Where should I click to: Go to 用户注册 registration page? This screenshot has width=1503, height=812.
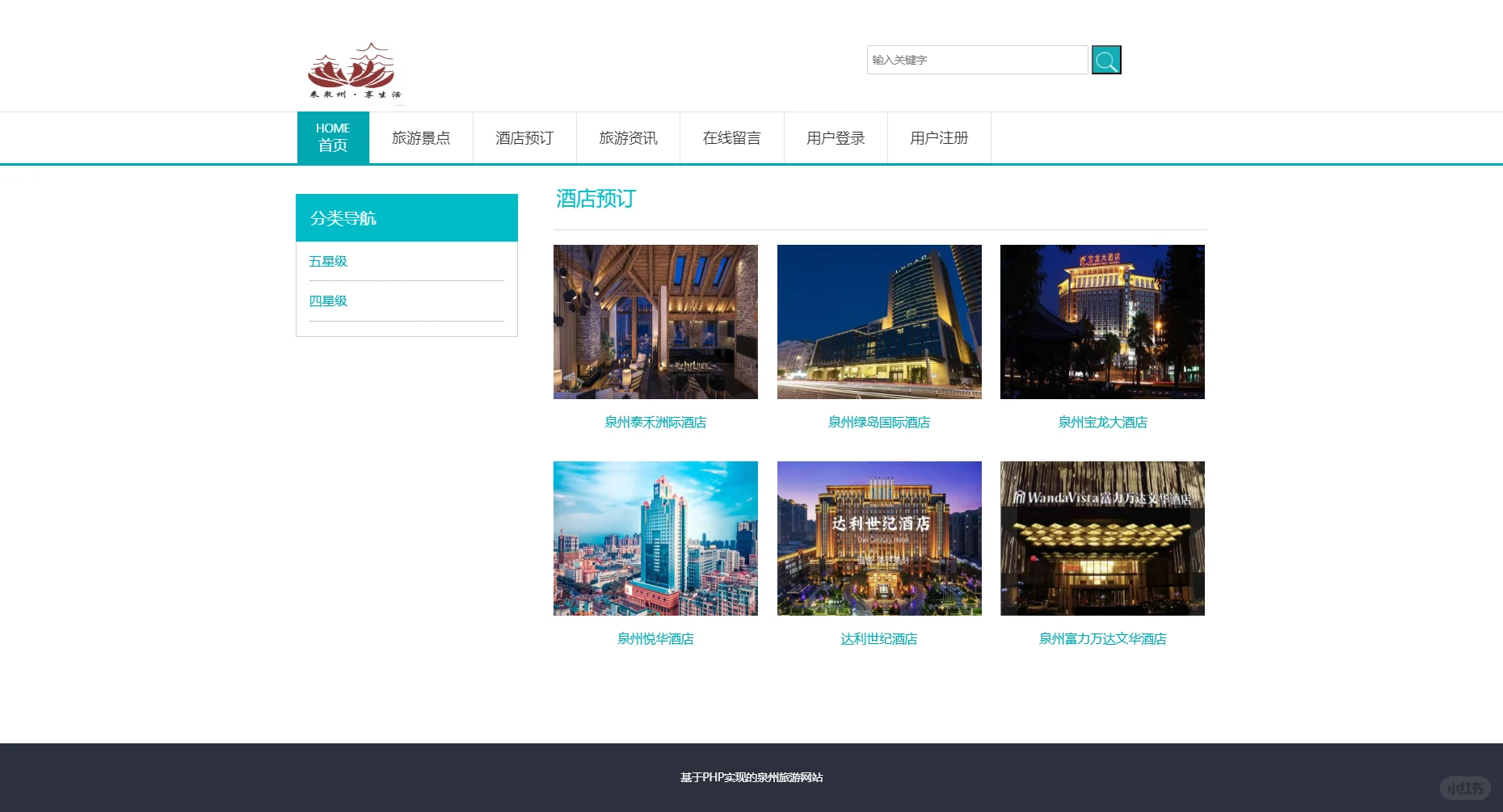938,137
